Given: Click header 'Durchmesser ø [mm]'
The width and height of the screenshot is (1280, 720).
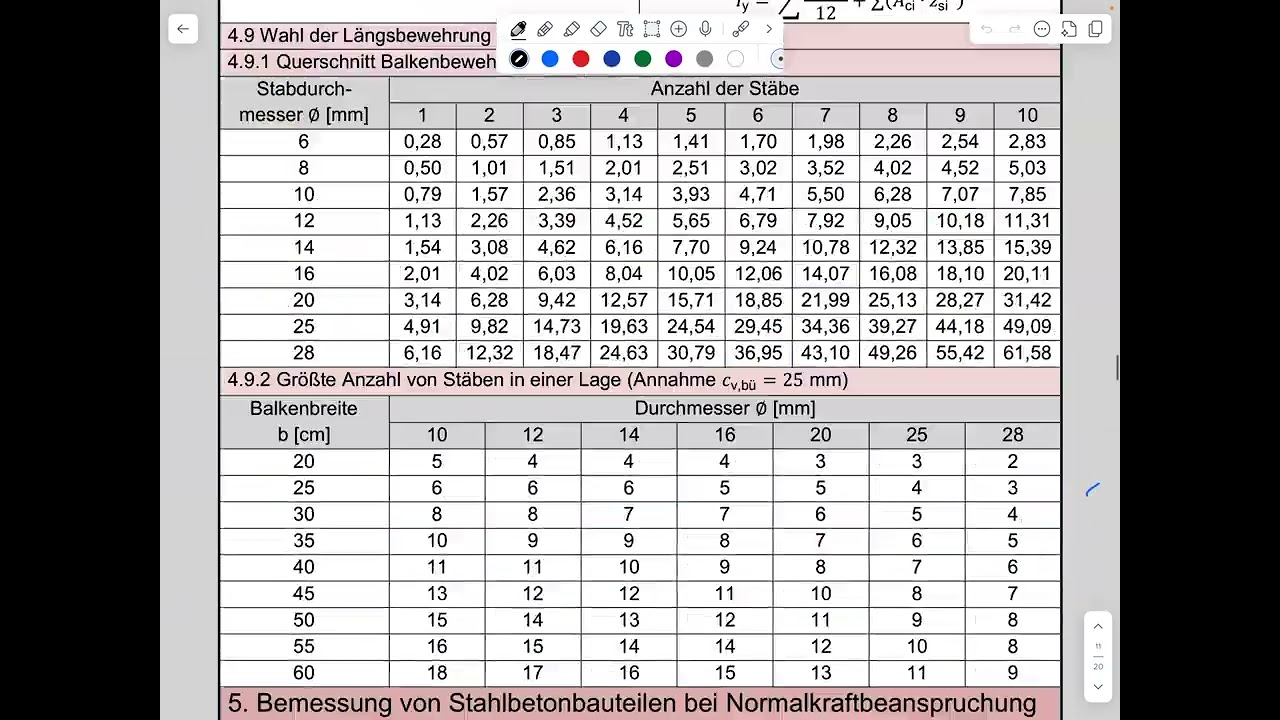Looking at the screenshot, I should pos(725,408).
